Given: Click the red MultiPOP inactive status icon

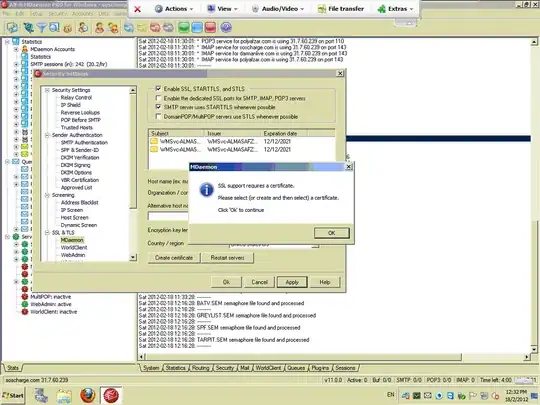Looking at the screenshot, I should pos(25,297).
